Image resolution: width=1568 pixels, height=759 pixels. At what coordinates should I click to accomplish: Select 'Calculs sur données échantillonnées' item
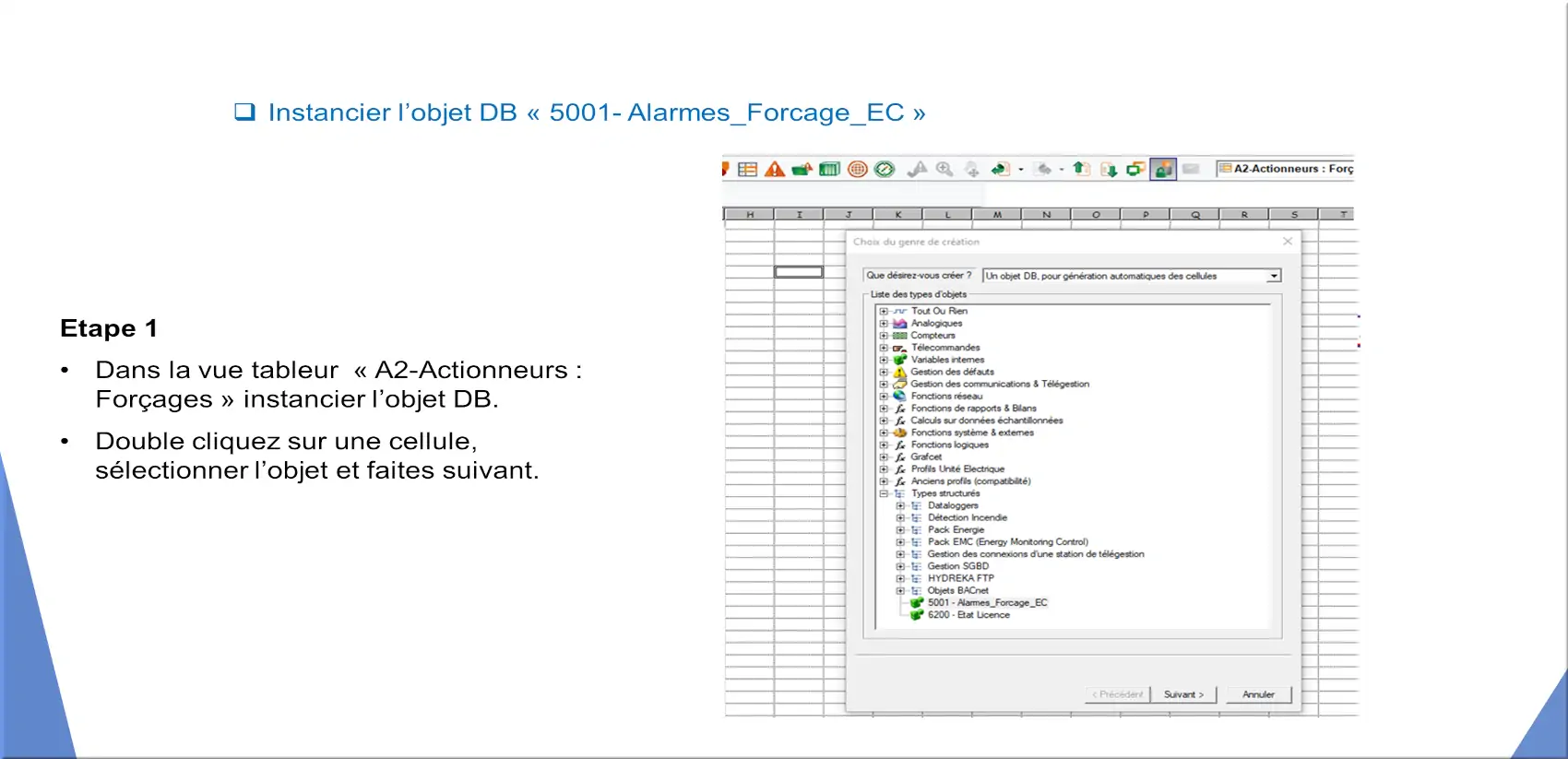(986, 421)
